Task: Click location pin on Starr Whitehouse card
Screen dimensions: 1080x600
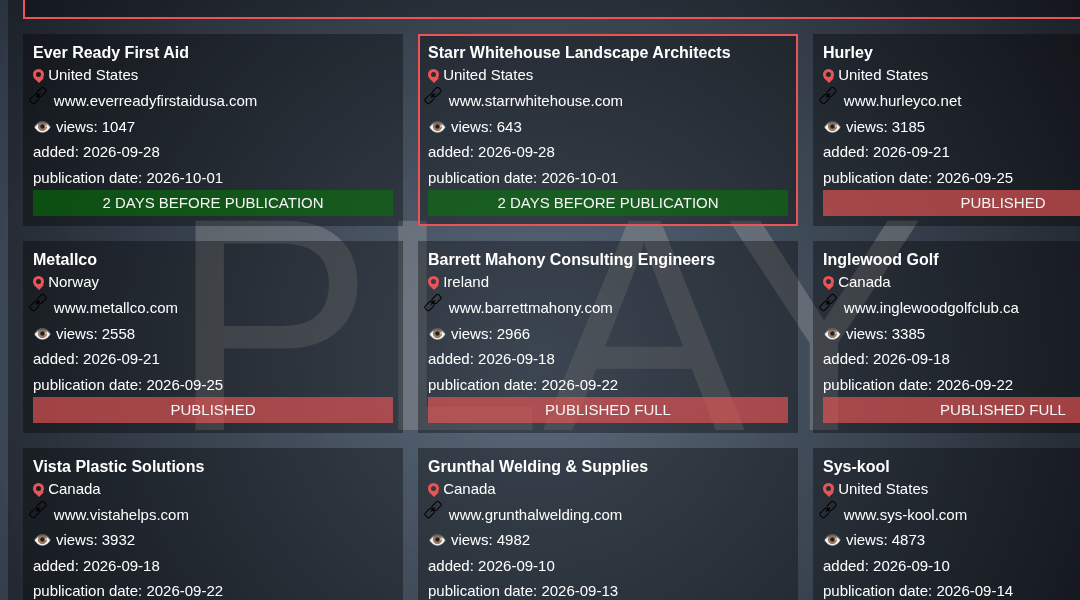Action: [433, 76]
